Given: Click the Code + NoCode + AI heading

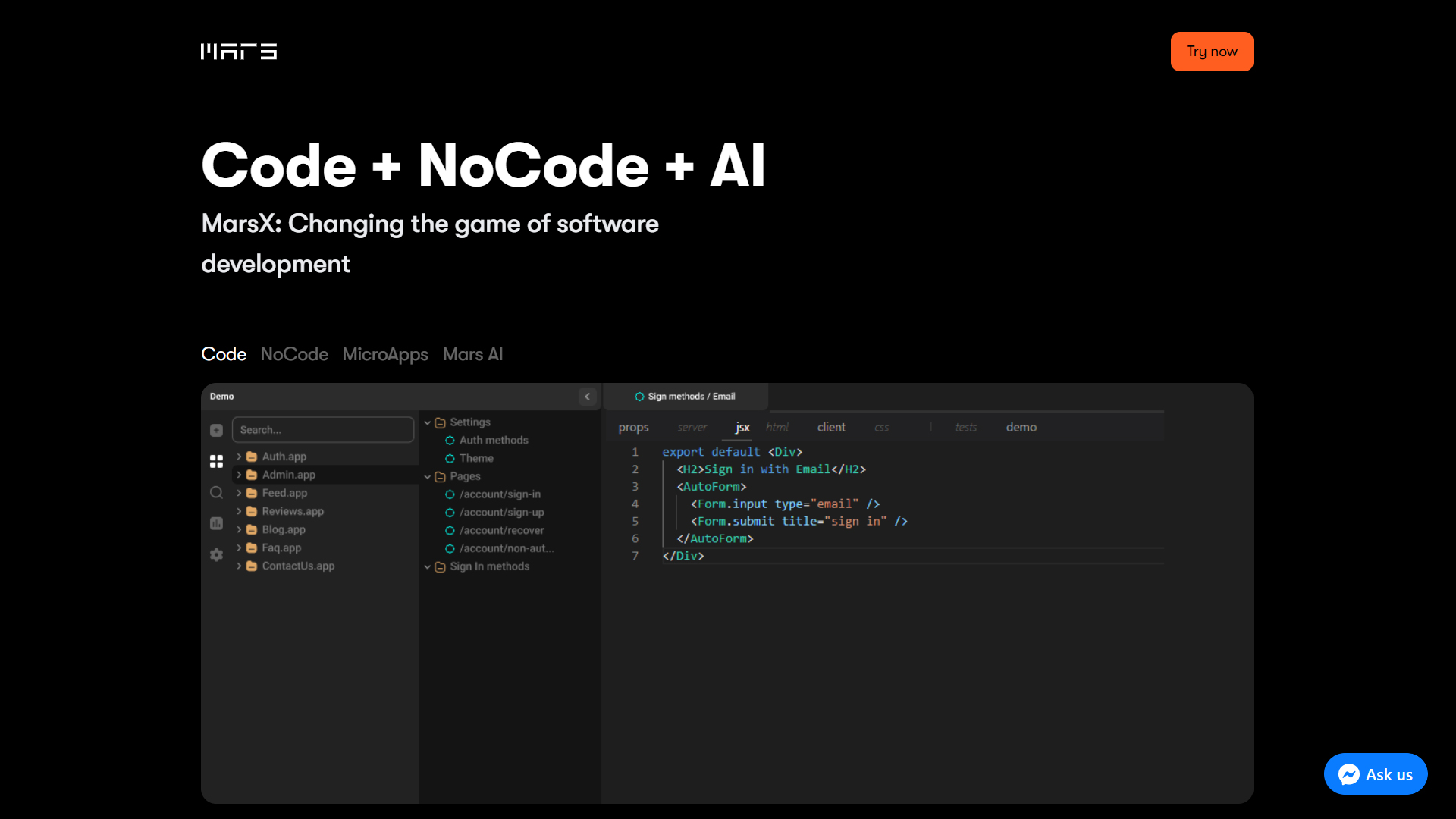Looking at the screenshot, I should point(483,165).
